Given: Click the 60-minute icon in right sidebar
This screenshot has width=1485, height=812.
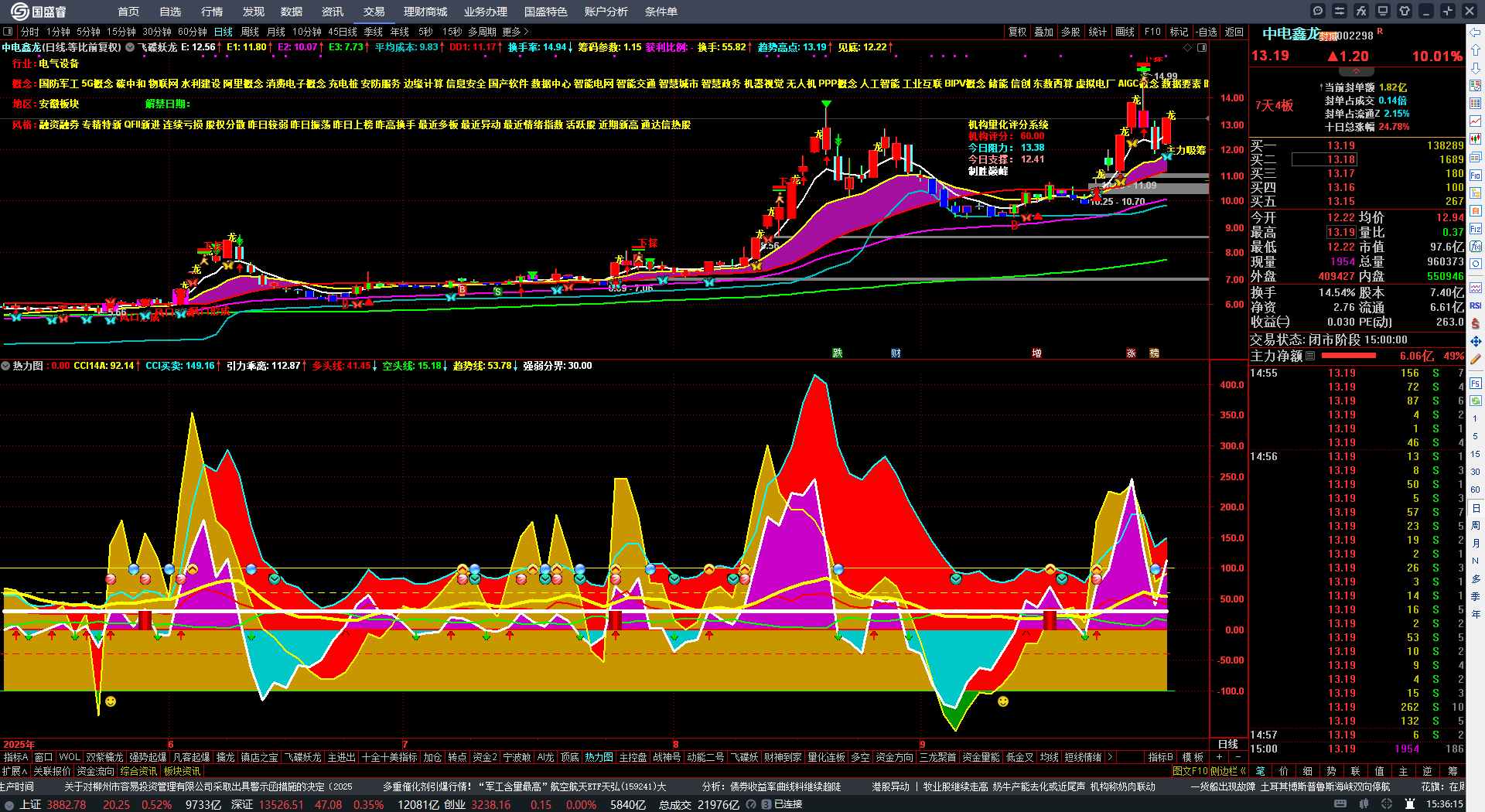Looking at the screenshot, I should [x=1476, y=490].
